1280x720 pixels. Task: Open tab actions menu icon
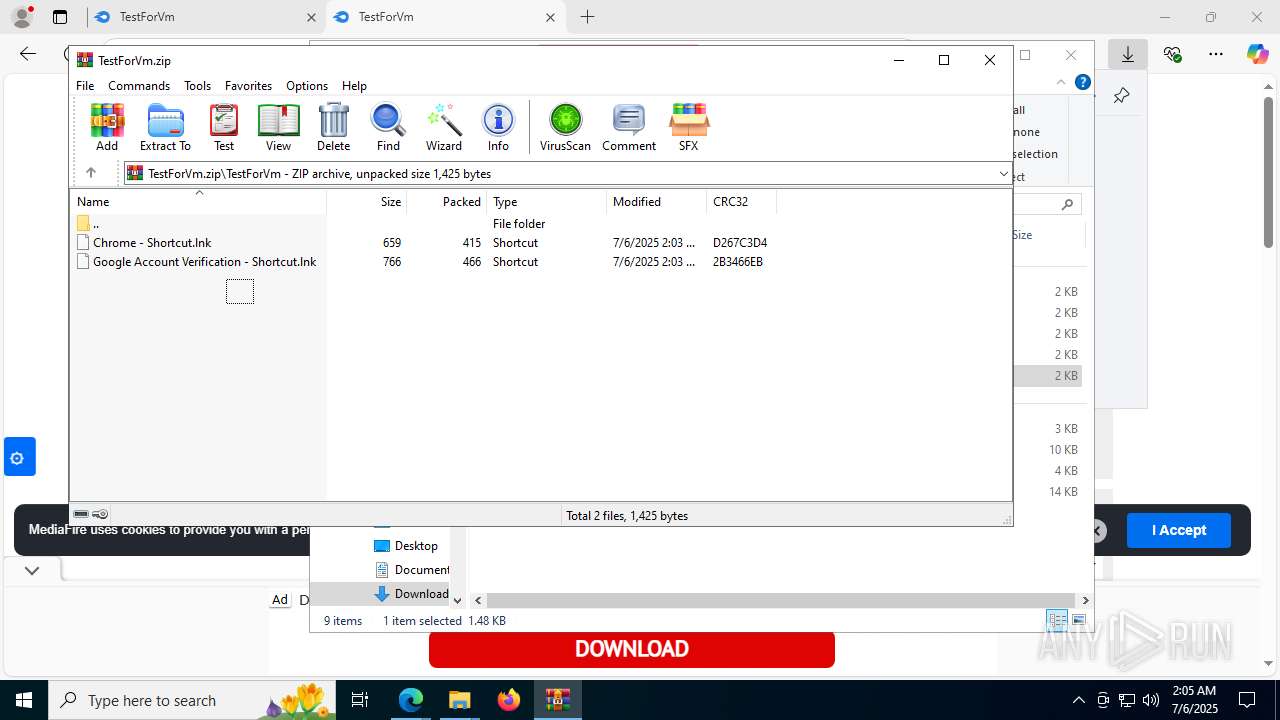tap(60, 17)
